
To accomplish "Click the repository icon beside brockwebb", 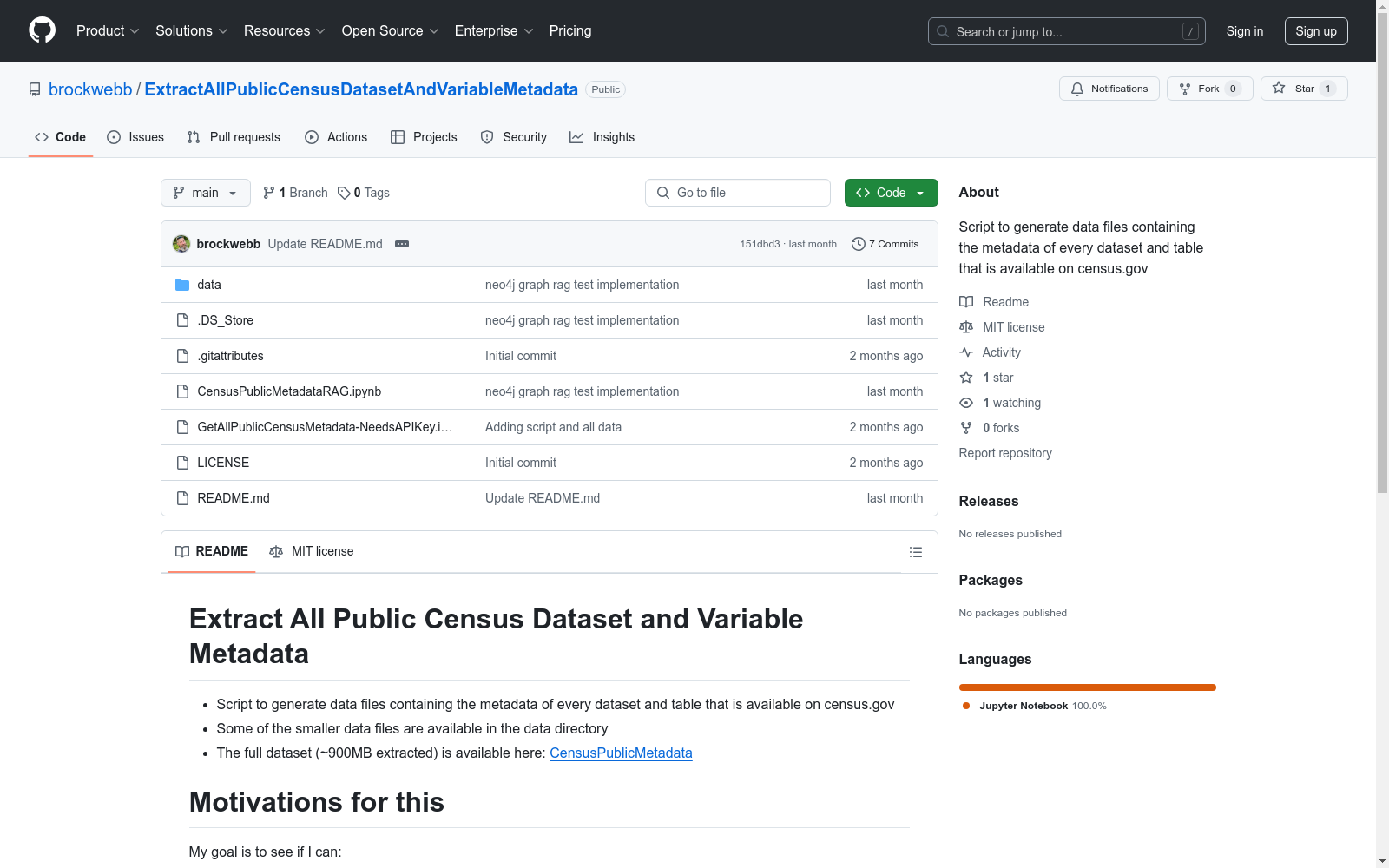I will tap(35, 89).
